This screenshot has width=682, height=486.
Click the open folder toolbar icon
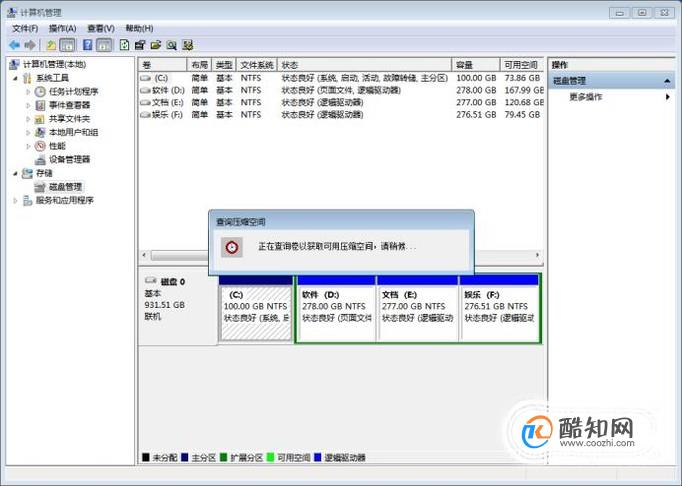click(x=155, y=45)
